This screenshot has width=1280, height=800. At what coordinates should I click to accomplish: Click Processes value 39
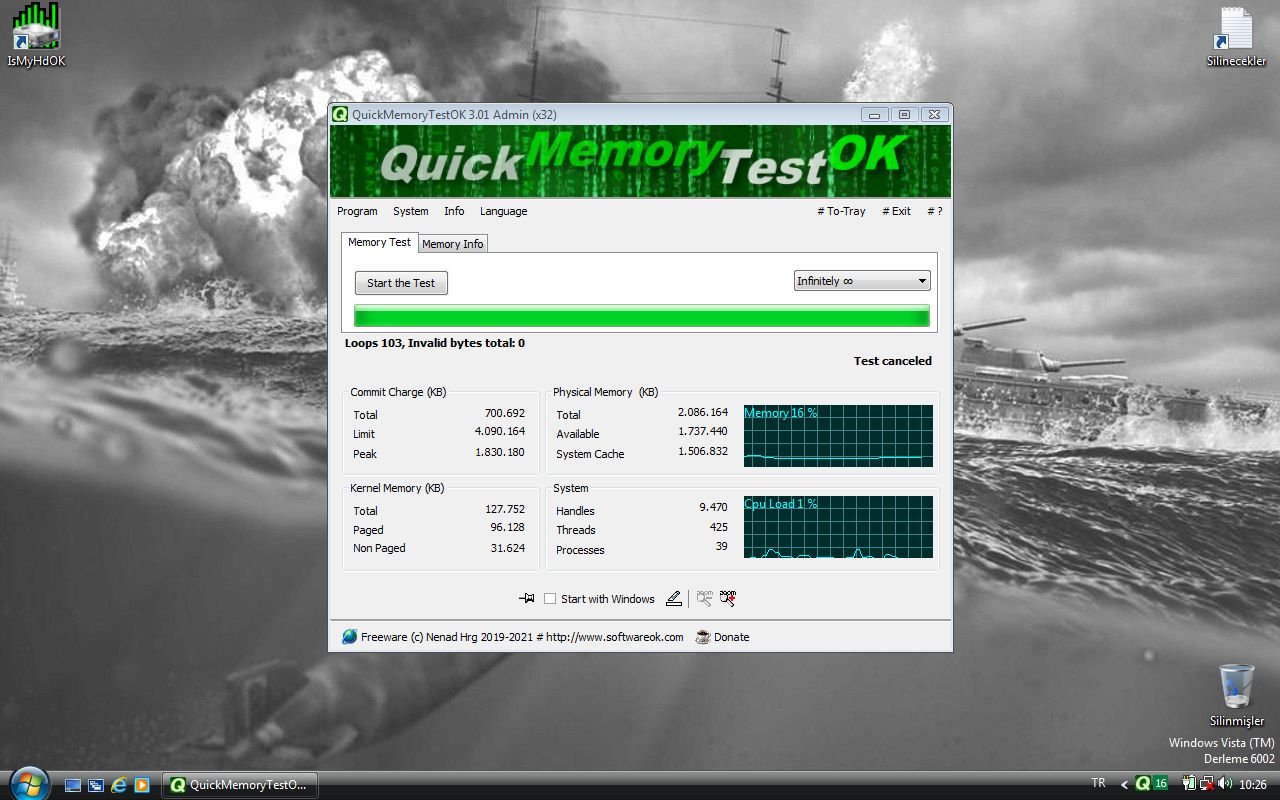click(721, 546)
